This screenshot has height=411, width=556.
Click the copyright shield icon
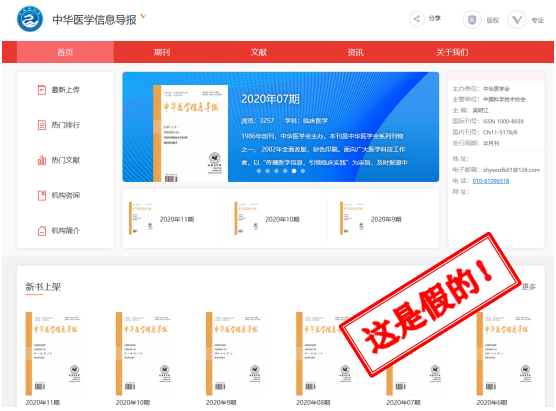coord(472,20)
